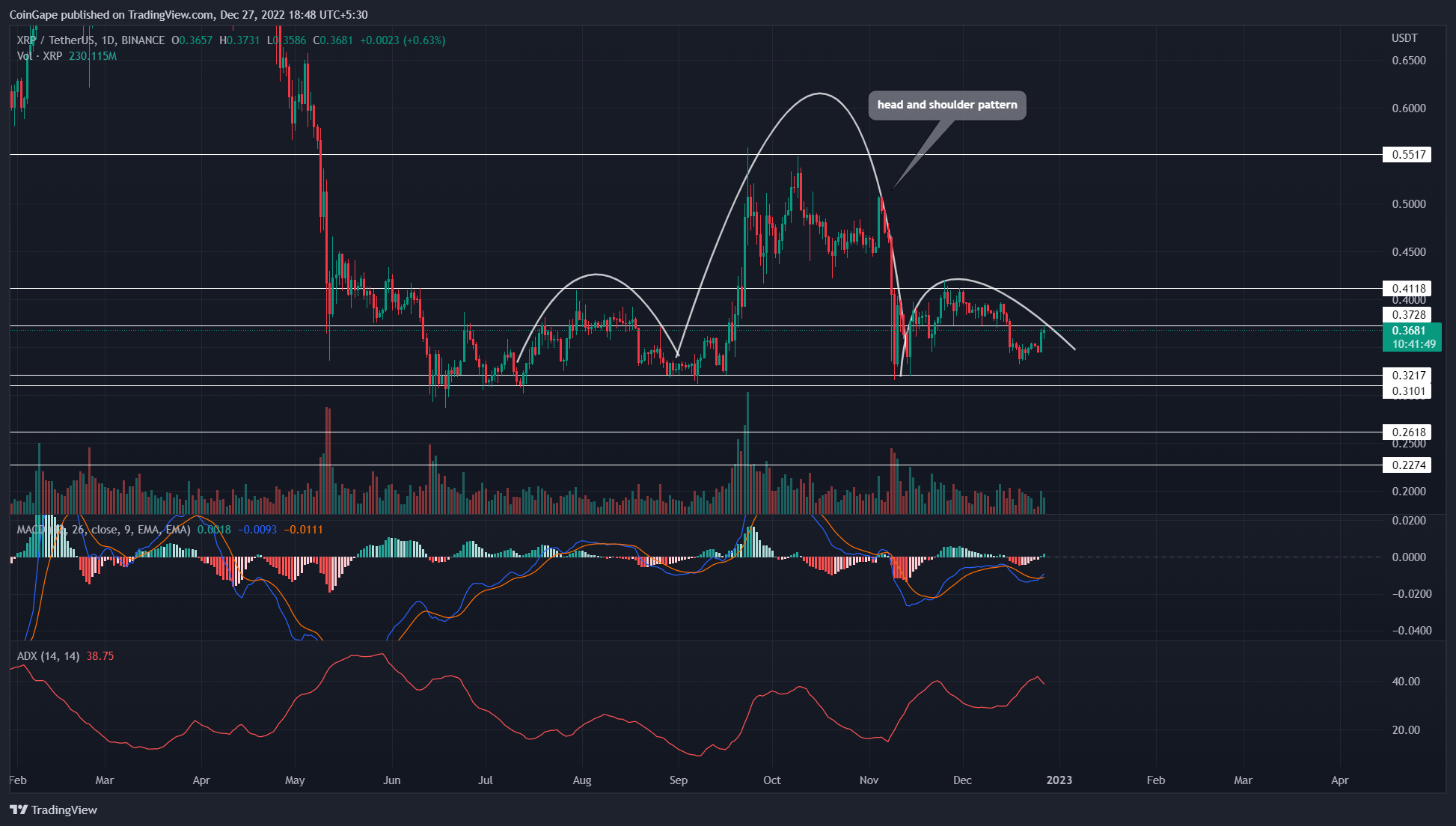The height and width of the screenshot is (826, 1456).
Task: Click the 2023 label on the time axis
Action: click(1059, 780)
